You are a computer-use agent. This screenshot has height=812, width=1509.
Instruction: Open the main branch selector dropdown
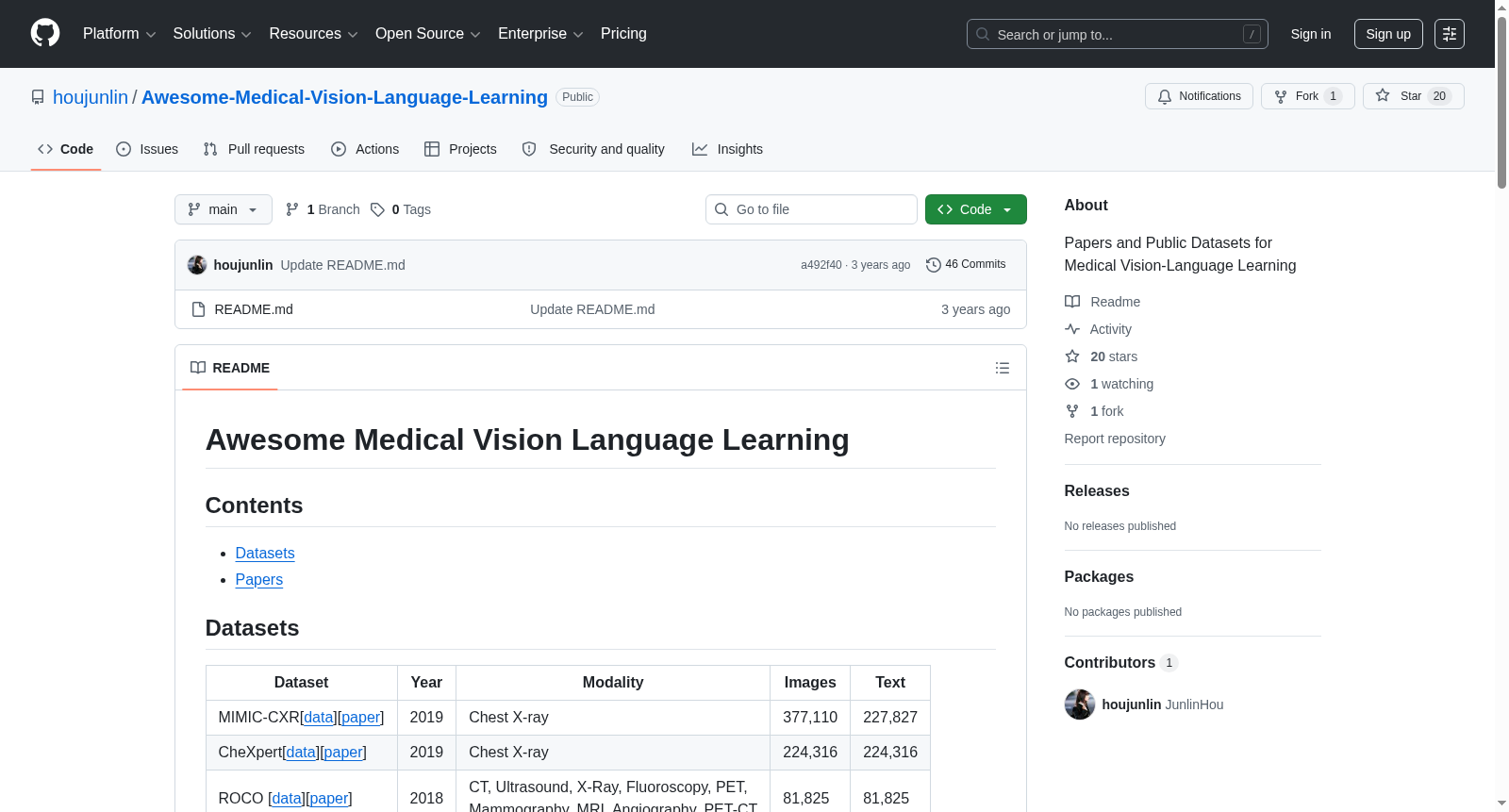[x=224, y=209]
